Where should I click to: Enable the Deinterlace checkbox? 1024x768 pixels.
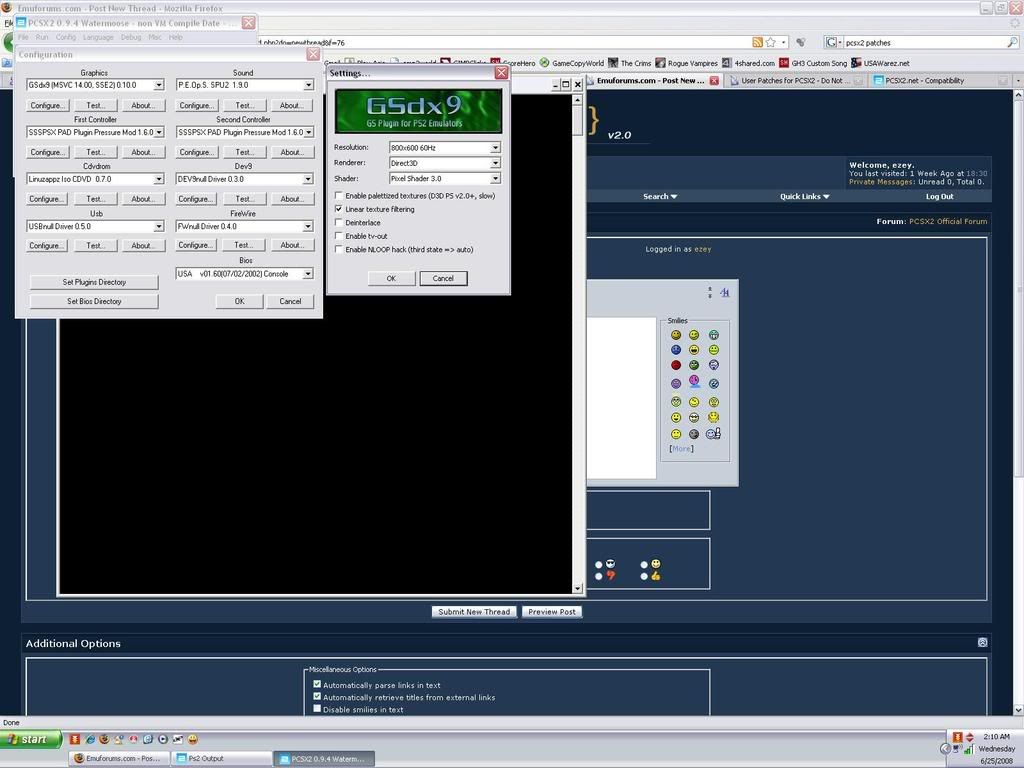[x=338, y=223]
